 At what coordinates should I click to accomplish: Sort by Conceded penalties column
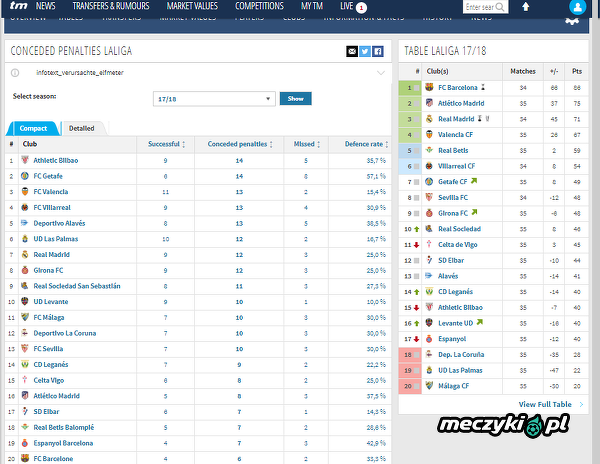point(240,144)
